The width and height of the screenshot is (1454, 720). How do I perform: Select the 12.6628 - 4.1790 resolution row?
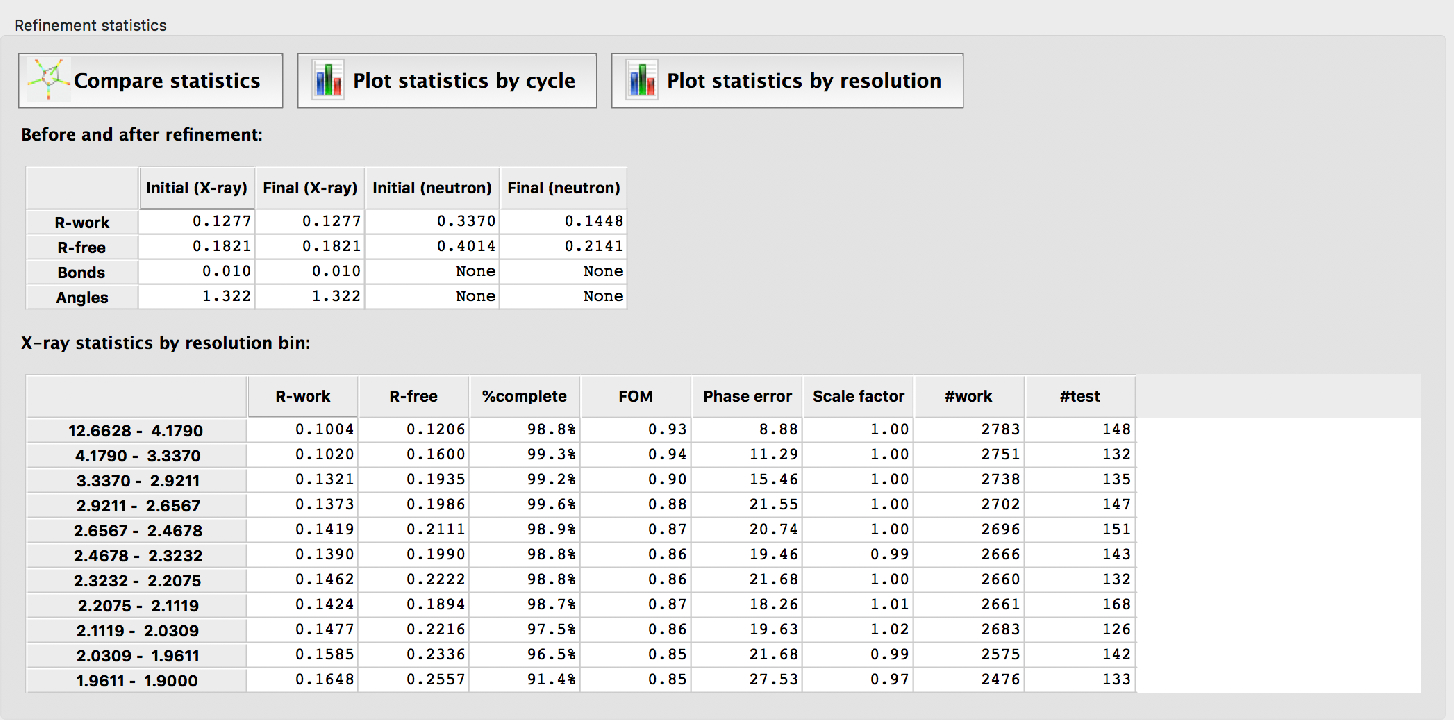[135, 431]
